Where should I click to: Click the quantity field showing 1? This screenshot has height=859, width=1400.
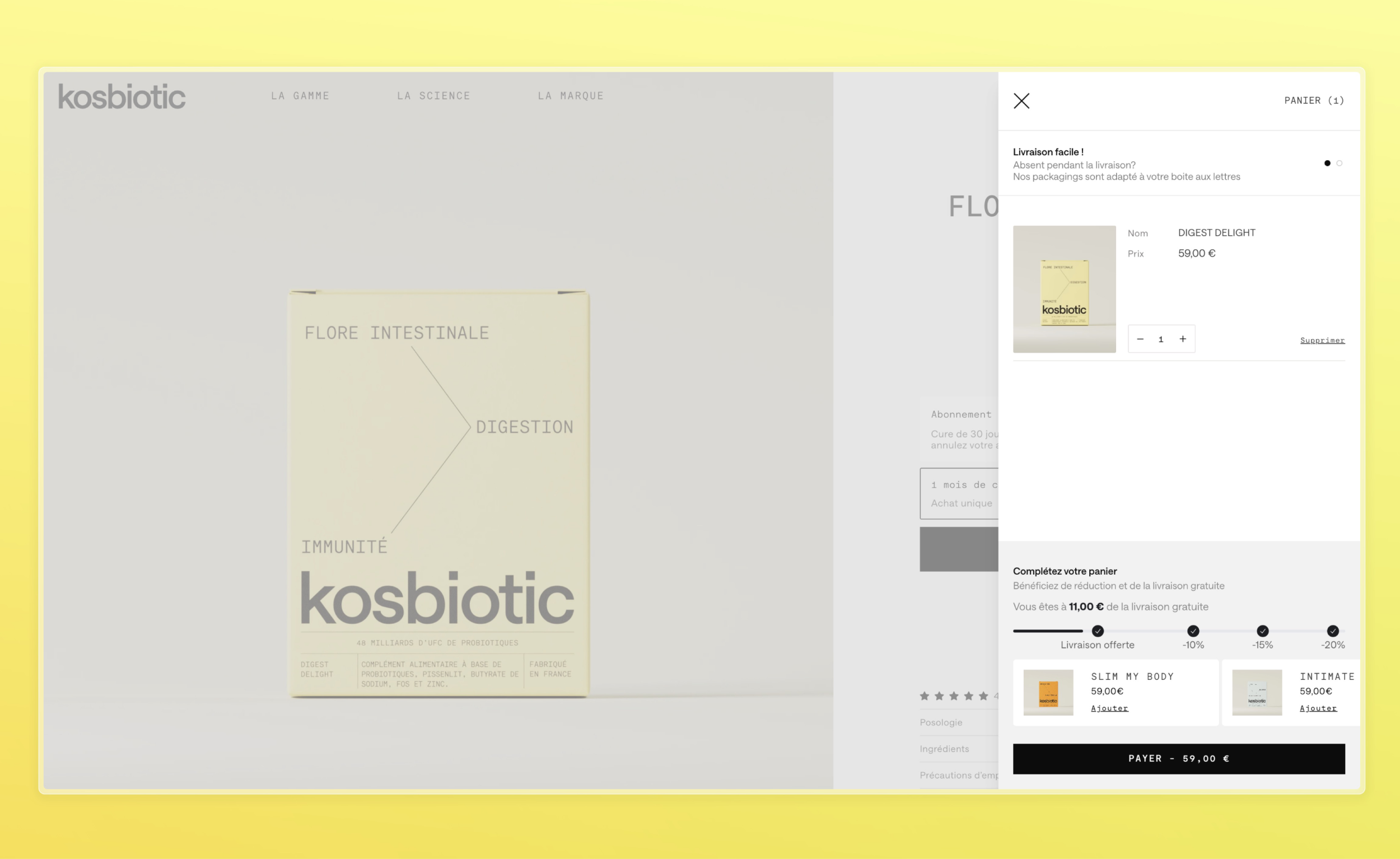1161,339
